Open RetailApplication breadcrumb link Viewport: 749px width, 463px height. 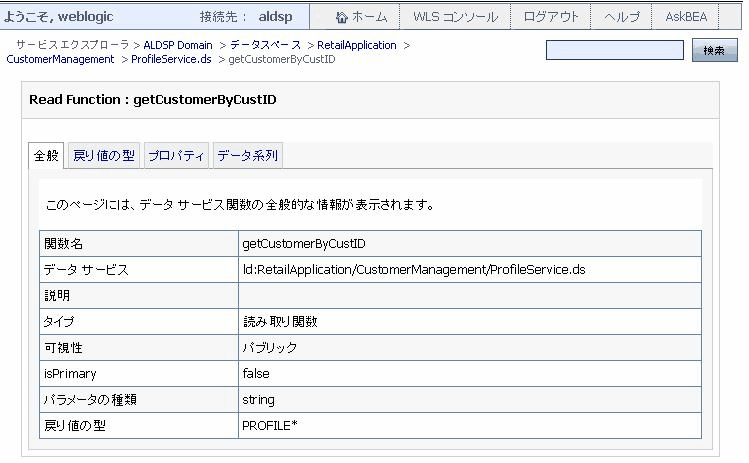[x=357, y=45]
